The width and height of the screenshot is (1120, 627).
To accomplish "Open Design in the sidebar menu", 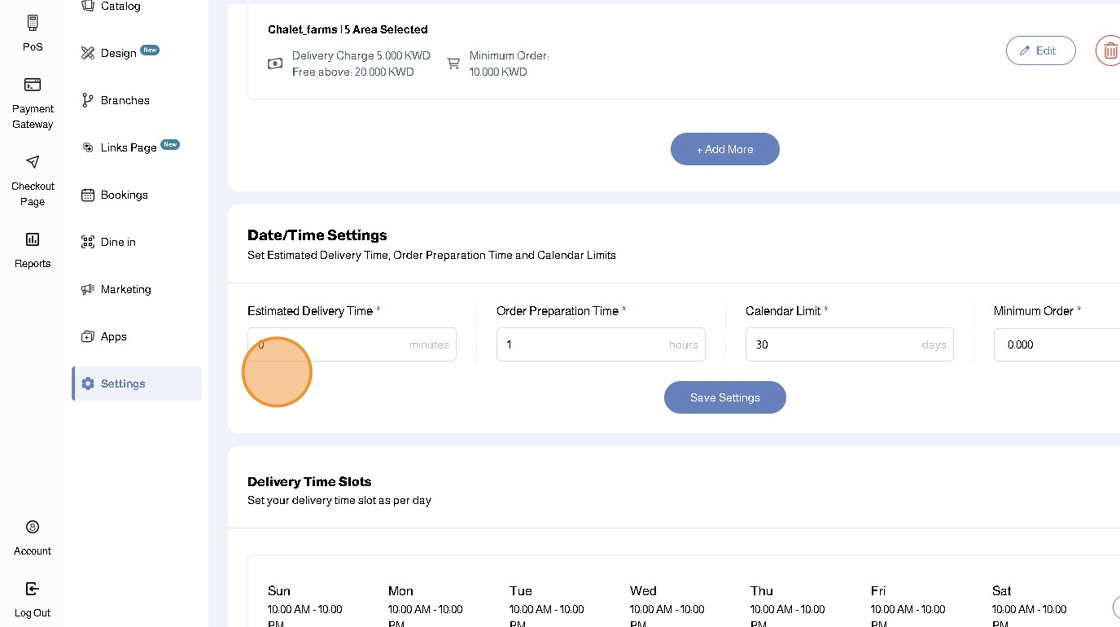I will click(x=118, y=53).
